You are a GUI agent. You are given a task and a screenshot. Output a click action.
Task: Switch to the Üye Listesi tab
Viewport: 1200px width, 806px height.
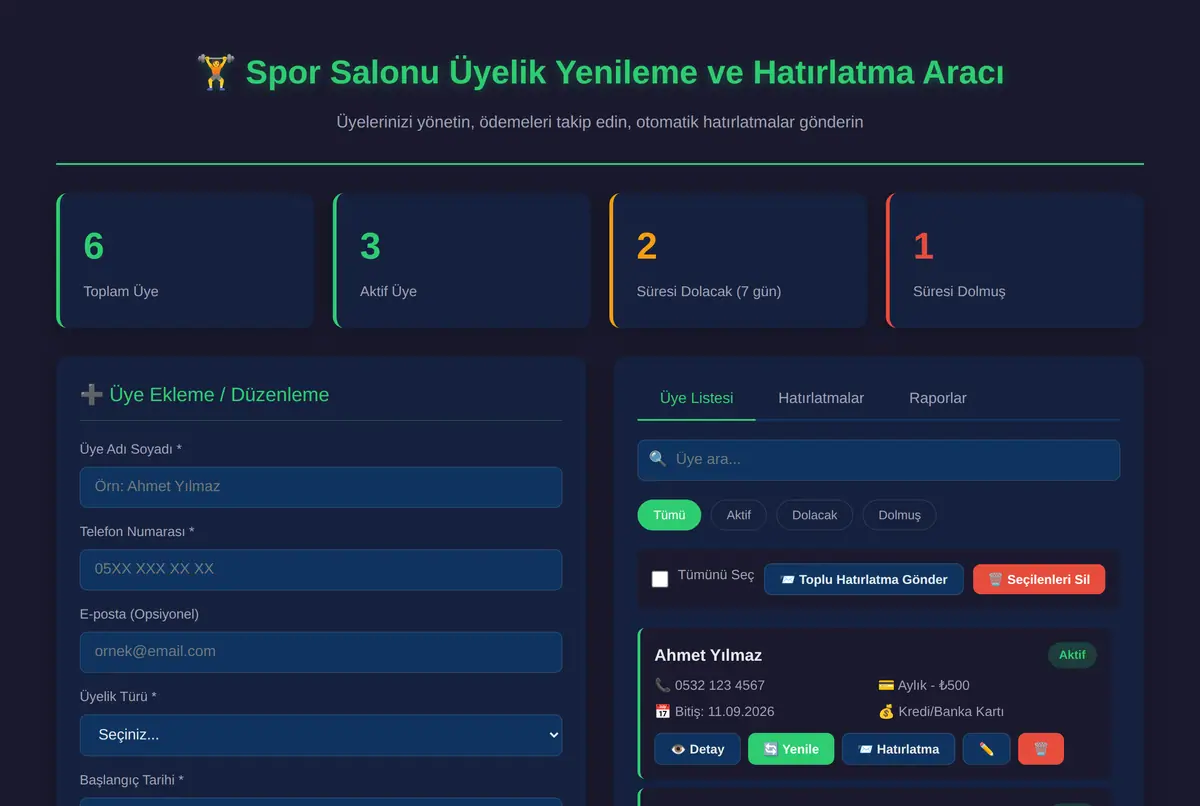pyautogui.click(x=696, y=398)
